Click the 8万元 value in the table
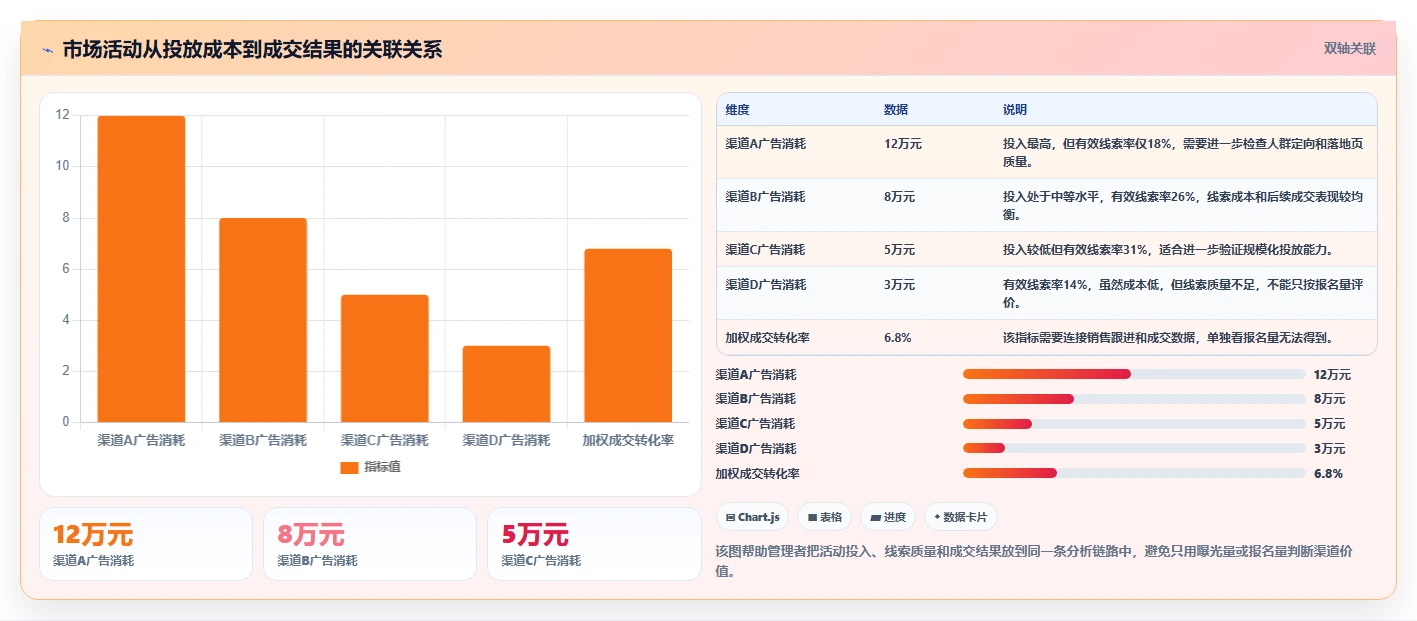The image size is (1417, 621). tap(900, 196)
